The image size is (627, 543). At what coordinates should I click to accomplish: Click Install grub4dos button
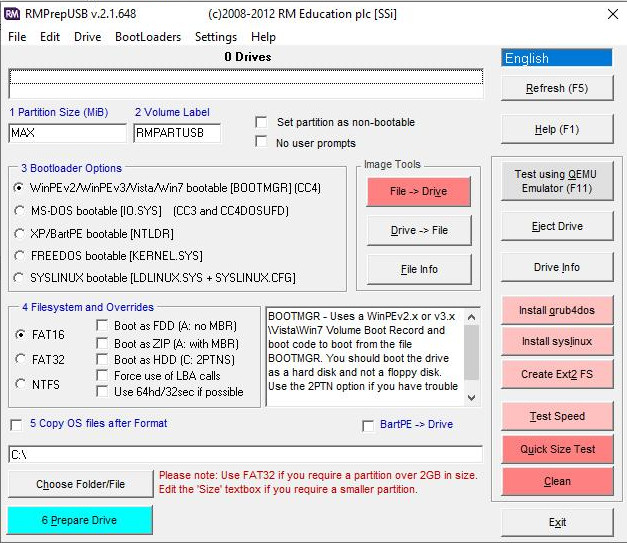557,310
